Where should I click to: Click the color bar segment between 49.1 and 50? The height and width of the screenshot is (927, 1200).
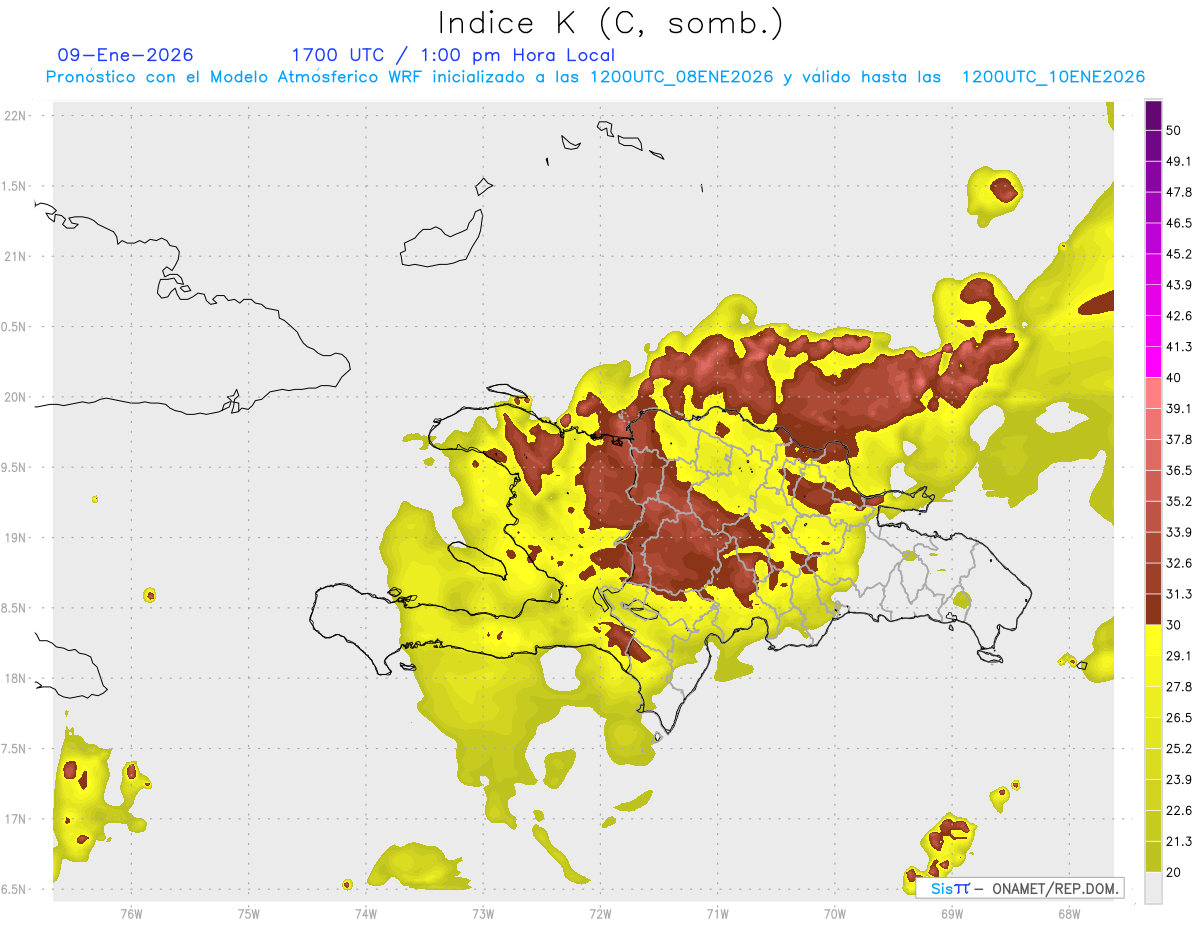[1153, 146]
